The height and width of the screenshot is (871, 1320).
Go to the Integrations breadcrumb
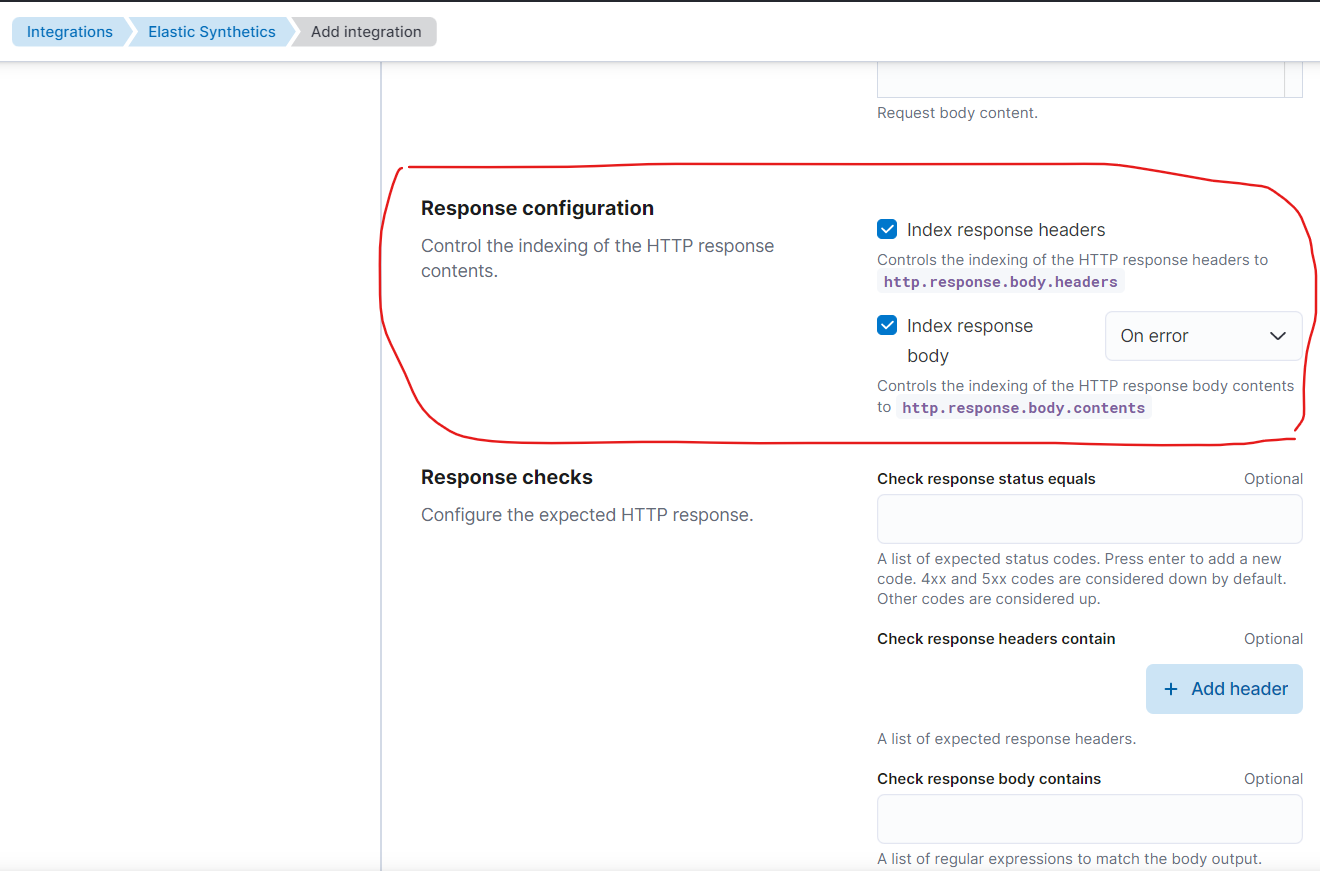69,32
